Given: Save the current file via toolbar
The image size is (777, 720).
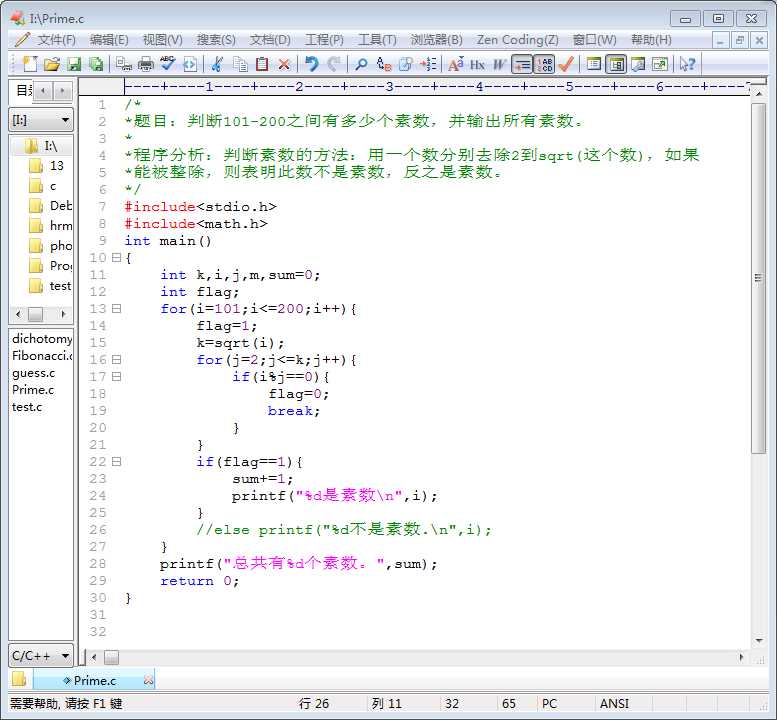Looking at the screenshot, I should (x=74, y=64).
